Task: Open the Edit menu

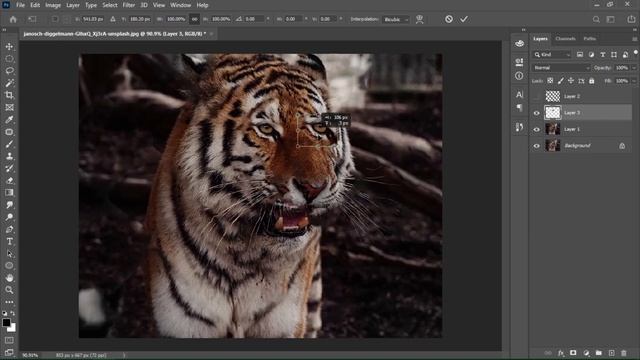Action: click(35, 5)
